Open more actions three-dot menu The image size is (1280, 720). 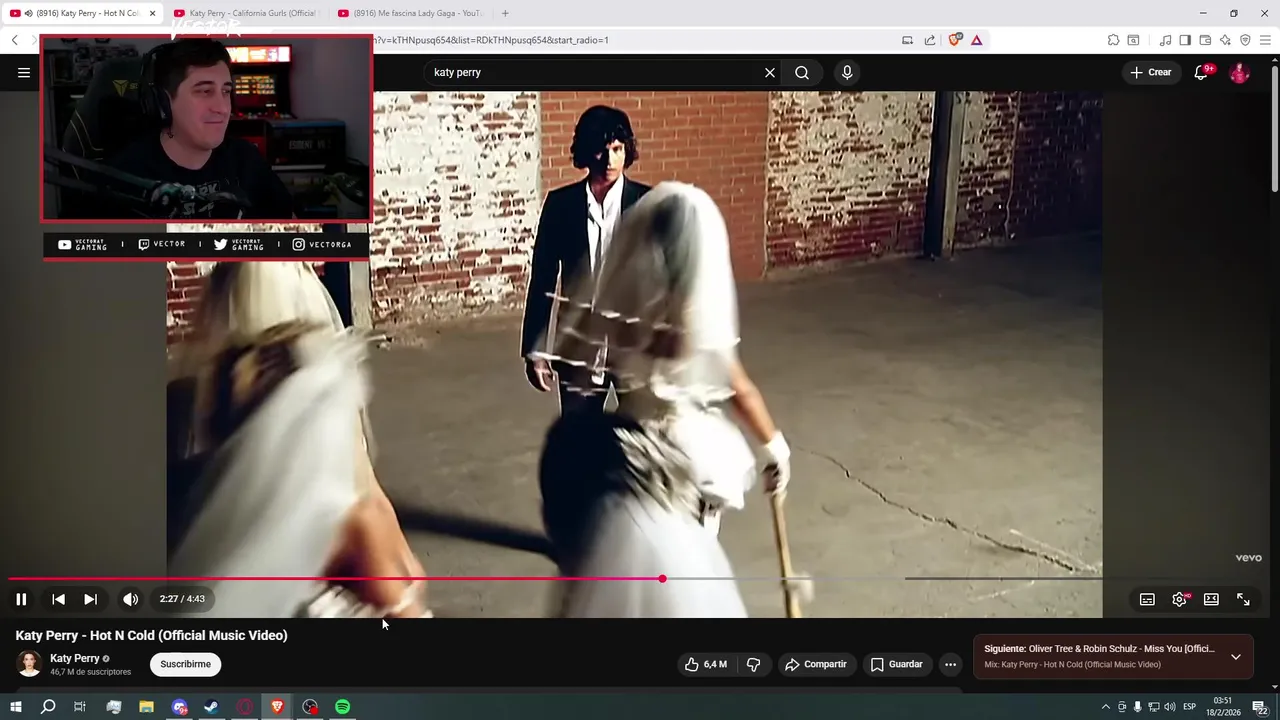951,664
